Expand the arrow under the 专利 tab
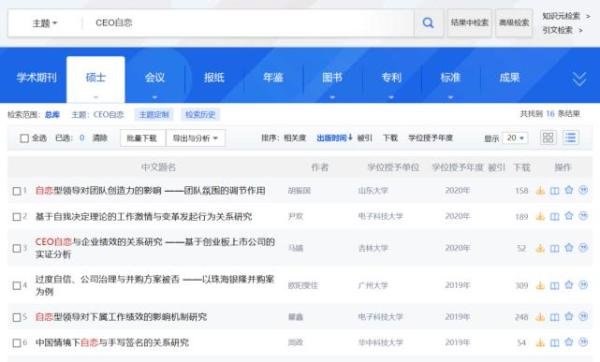The height and width of the screenshot is (362, 600). [391, 98]
